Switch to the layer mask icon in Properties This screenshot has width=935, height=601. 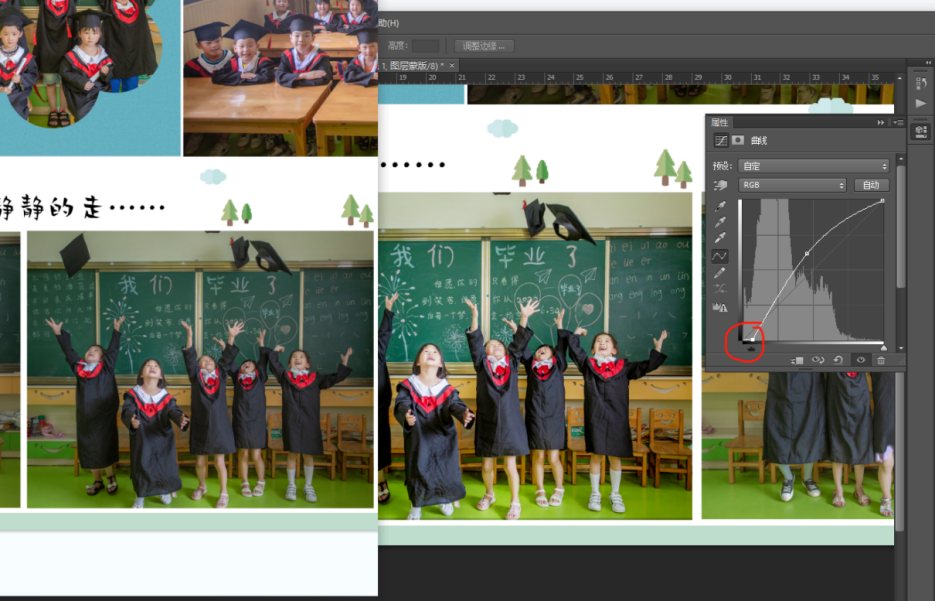coord(738,140)
